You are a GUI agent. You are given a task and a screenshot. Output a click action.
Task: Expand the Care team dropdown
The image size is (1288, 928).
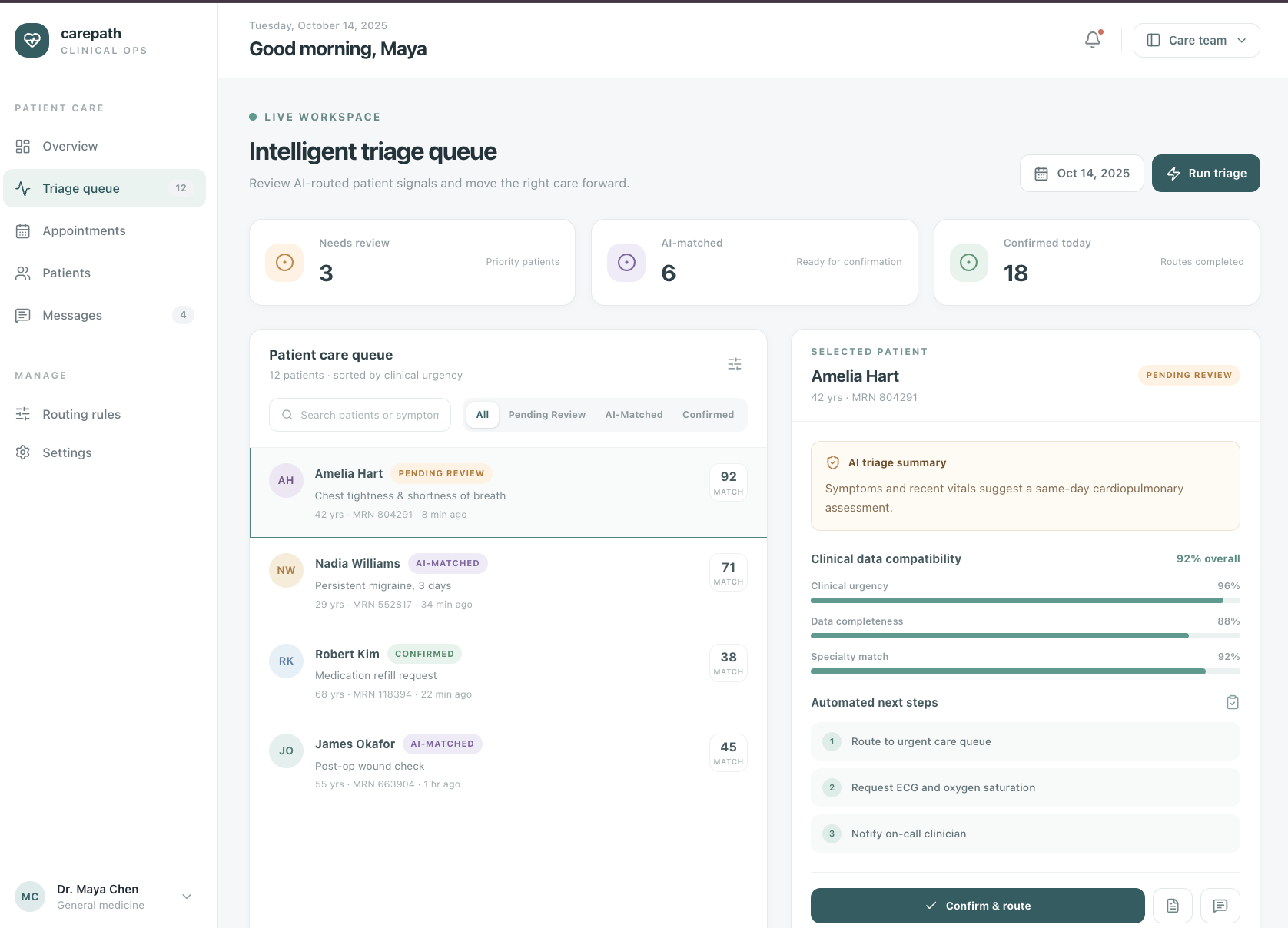point(1197,40)
